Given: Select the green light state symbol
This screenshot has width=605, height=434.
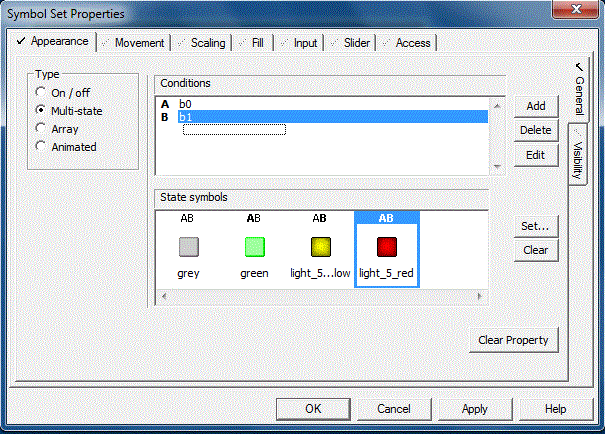Looking at the screenshot, I should tap(254, 248).
